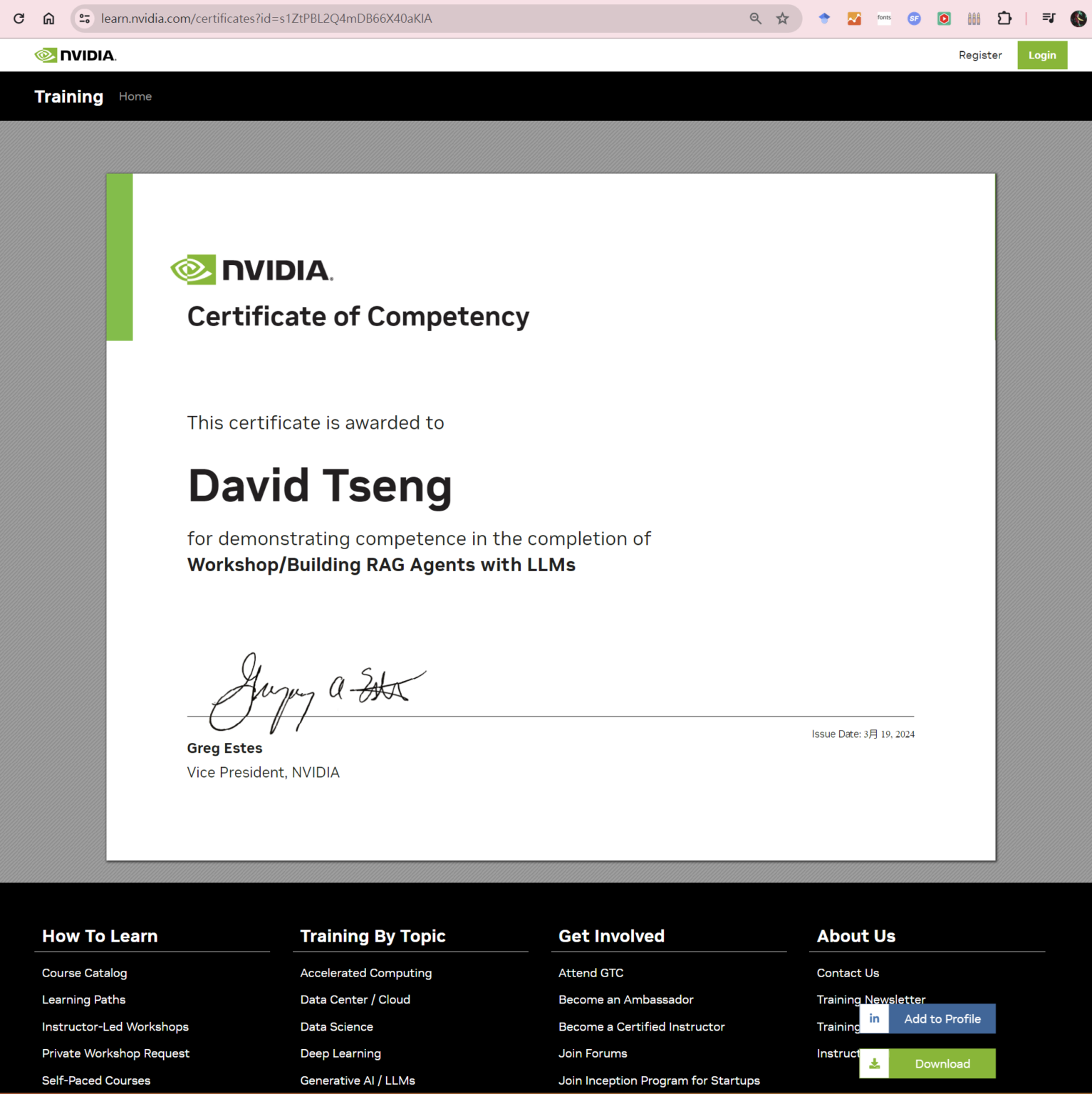
Task: Follow the Attend GTC link
Action: (x=591, y=972)
